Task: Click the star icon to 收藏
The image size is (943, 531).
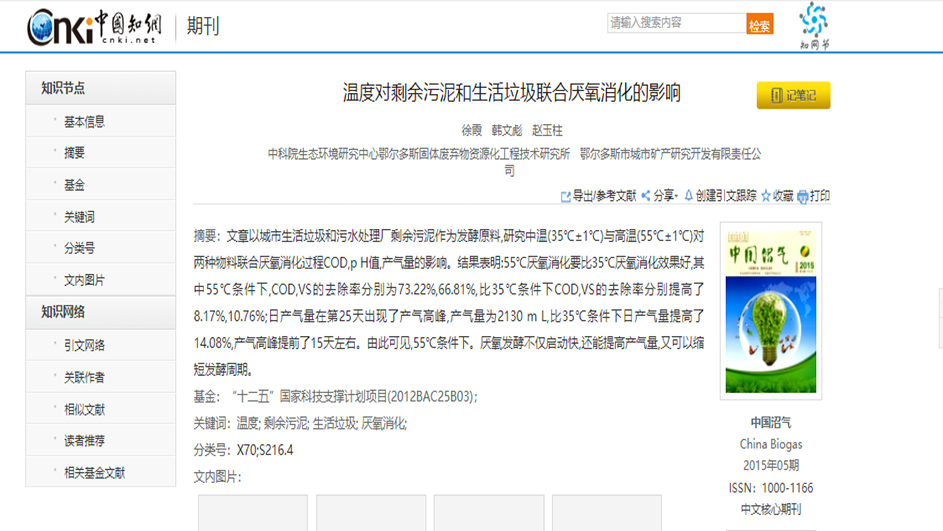Action: [x=766, y=196]
